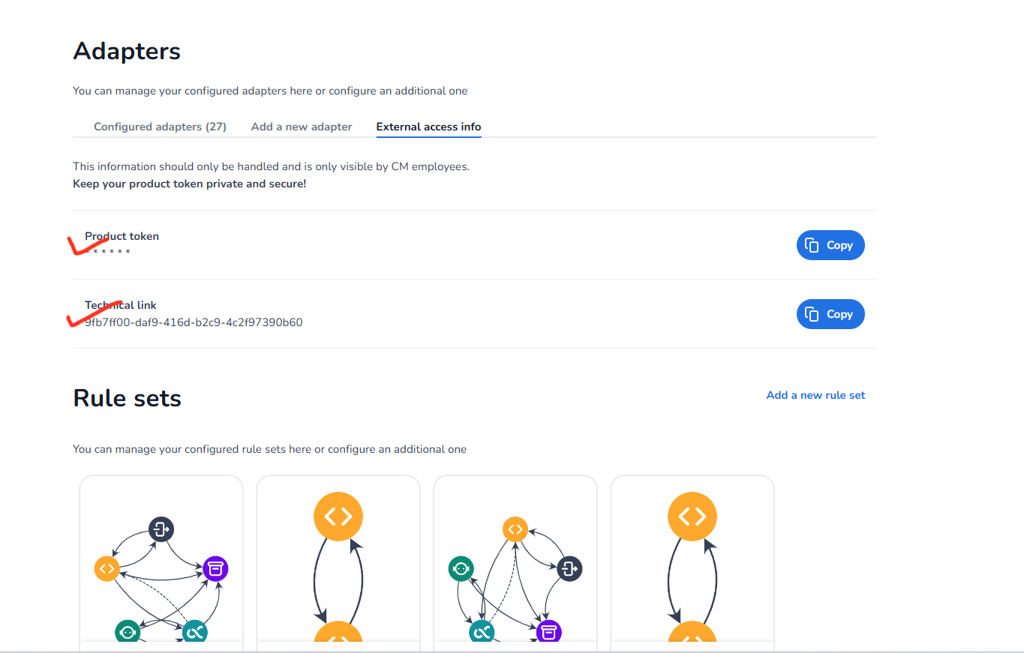Click the 'Keep your product token private and secure!' warning
The width and height of the screenshot is (1024, 653).
(189, 183)
